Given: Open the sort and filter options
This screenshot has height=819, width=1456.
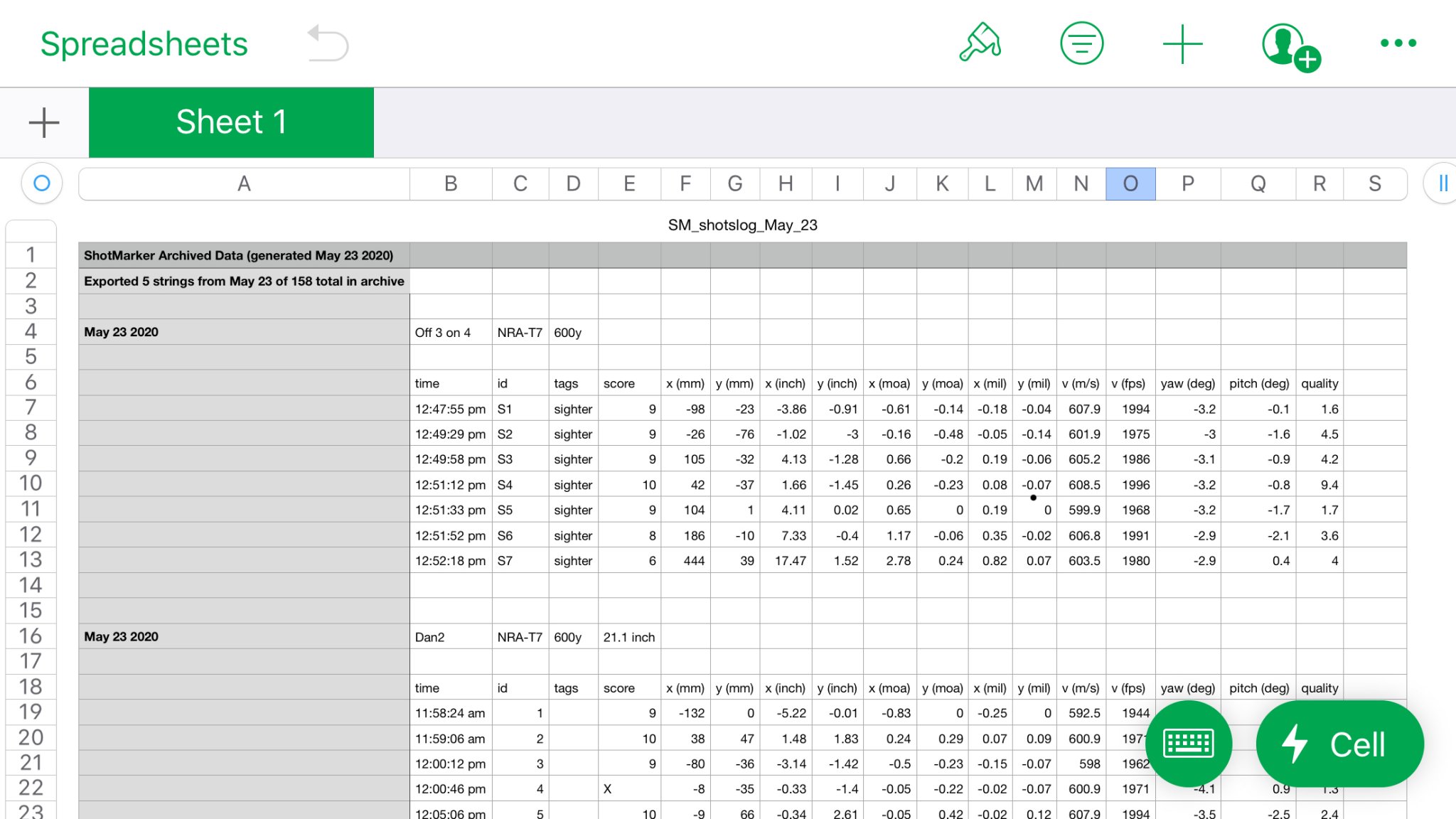Looking at the screenshot, I should coord(1081,43).
